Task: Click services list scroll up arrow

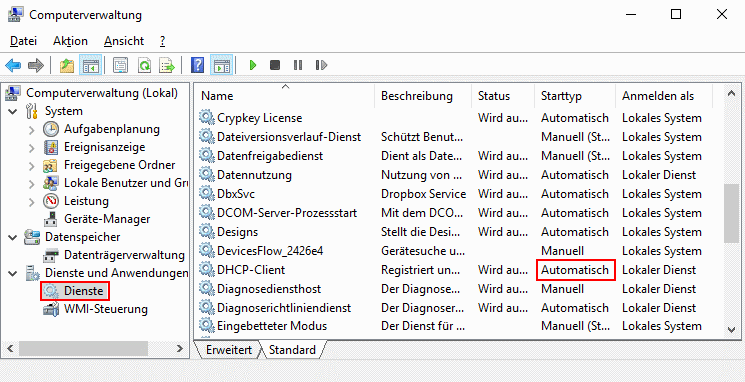Action: pyautogui.click(x=731, y=94)
